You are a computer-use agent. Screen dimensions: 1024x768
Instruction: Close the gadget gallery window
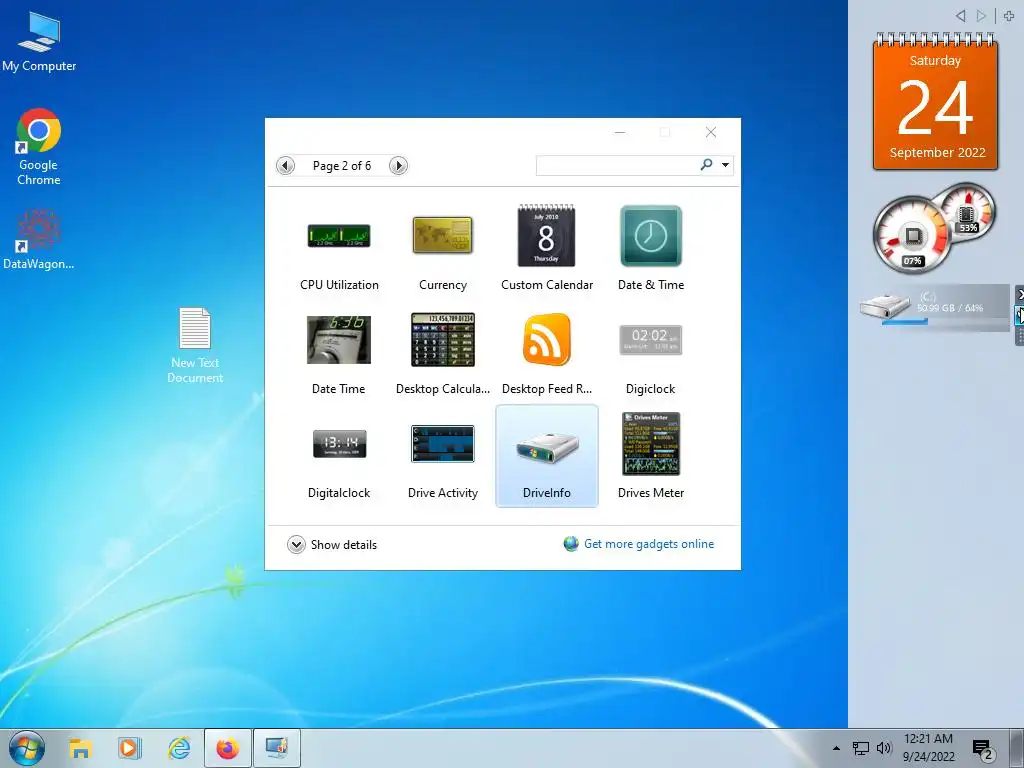[711, 133]
